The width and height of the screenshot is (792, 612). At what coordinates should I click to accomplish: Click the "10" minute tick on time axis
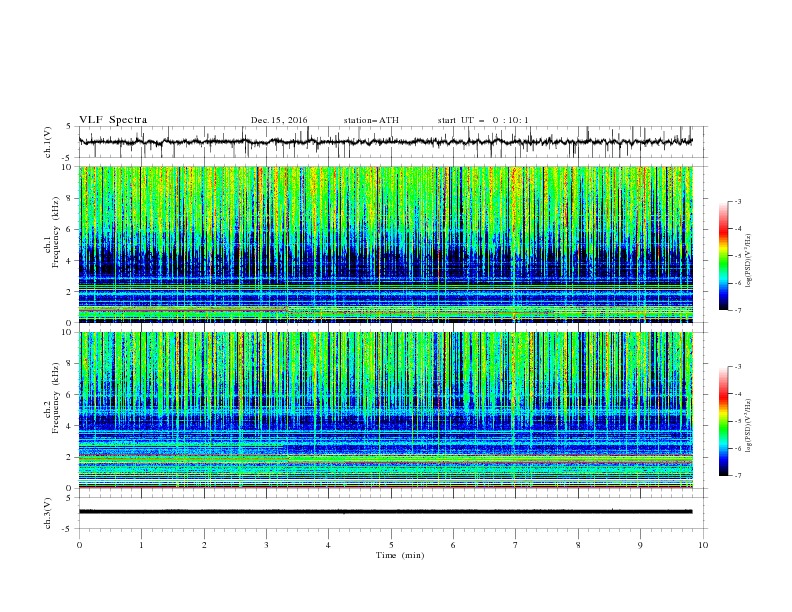(703, 545)
